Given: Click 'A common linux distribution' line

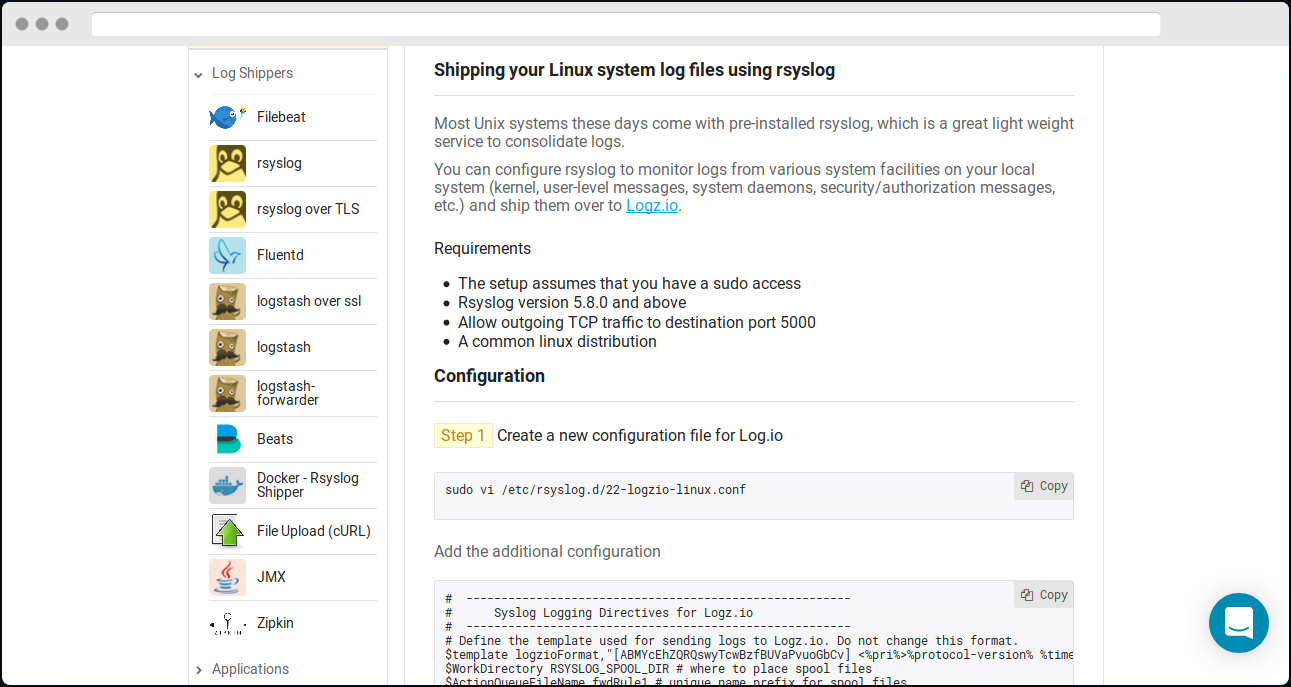Looking at the screenshot, I should point(557,341).
